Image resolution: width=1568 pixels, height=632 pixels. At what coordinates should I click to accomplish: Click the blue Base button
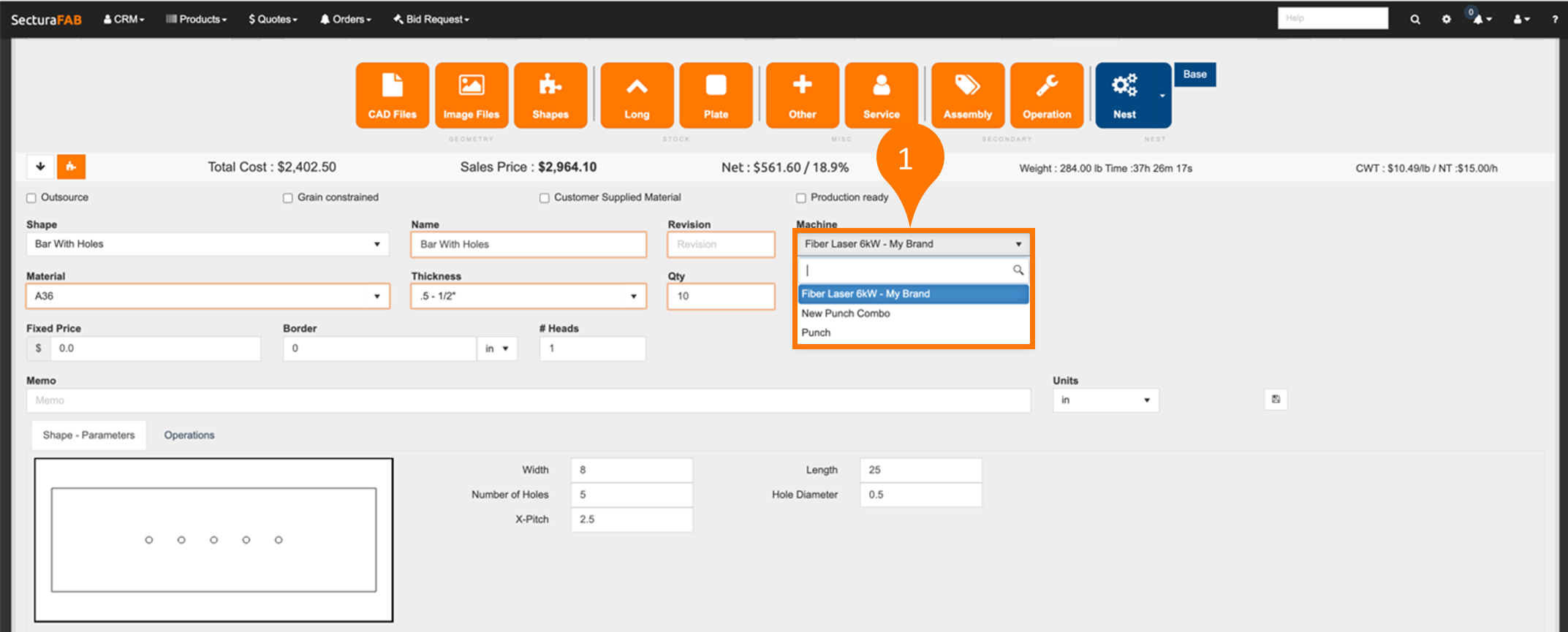1194,75
